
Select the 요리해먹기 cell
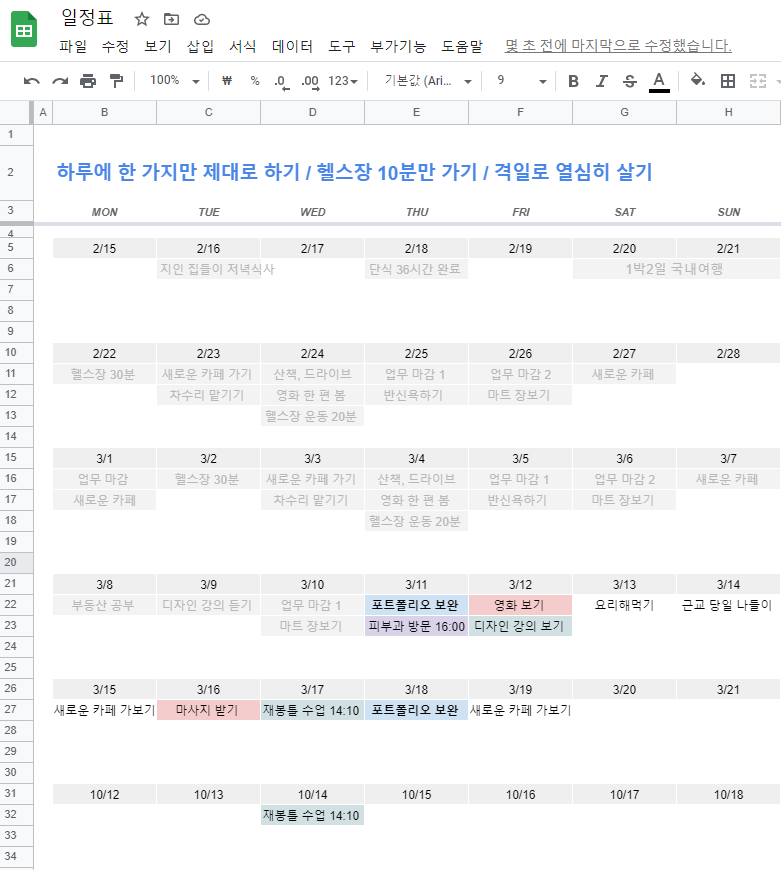[x=625, y=605]
